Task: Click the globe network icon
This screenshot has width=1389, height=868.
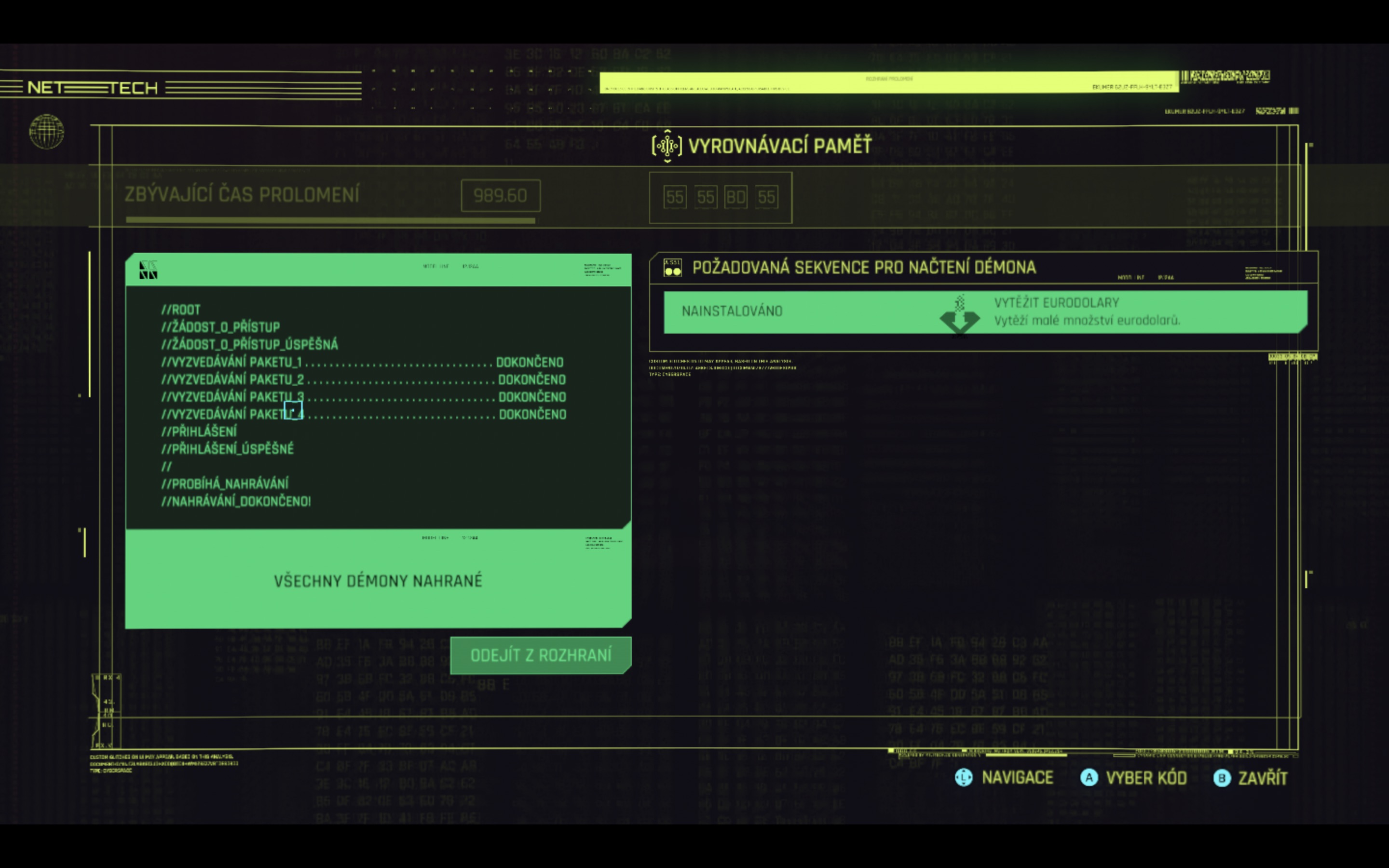Action: [46, 132]
